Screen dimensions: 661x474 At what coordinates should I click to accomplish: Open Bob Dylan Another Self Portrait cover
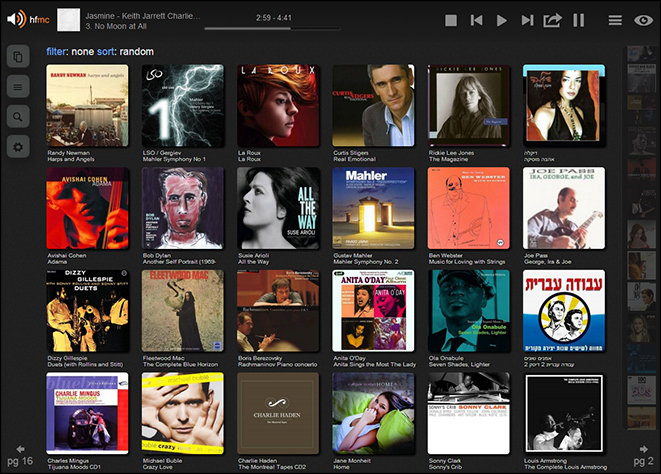(183, 208)
